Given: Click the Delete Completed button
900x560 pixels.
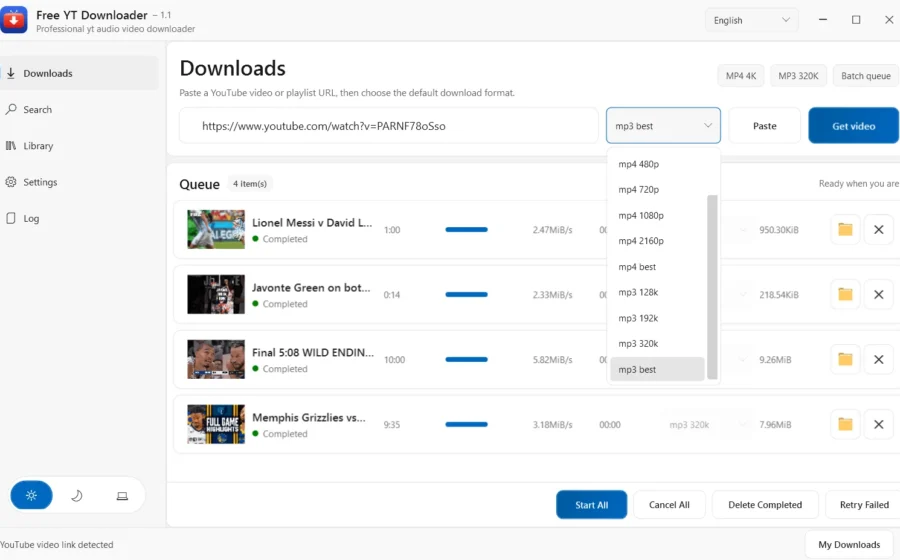Looking at the screenshot, I should pyautogui.click(x=765, y=505).
